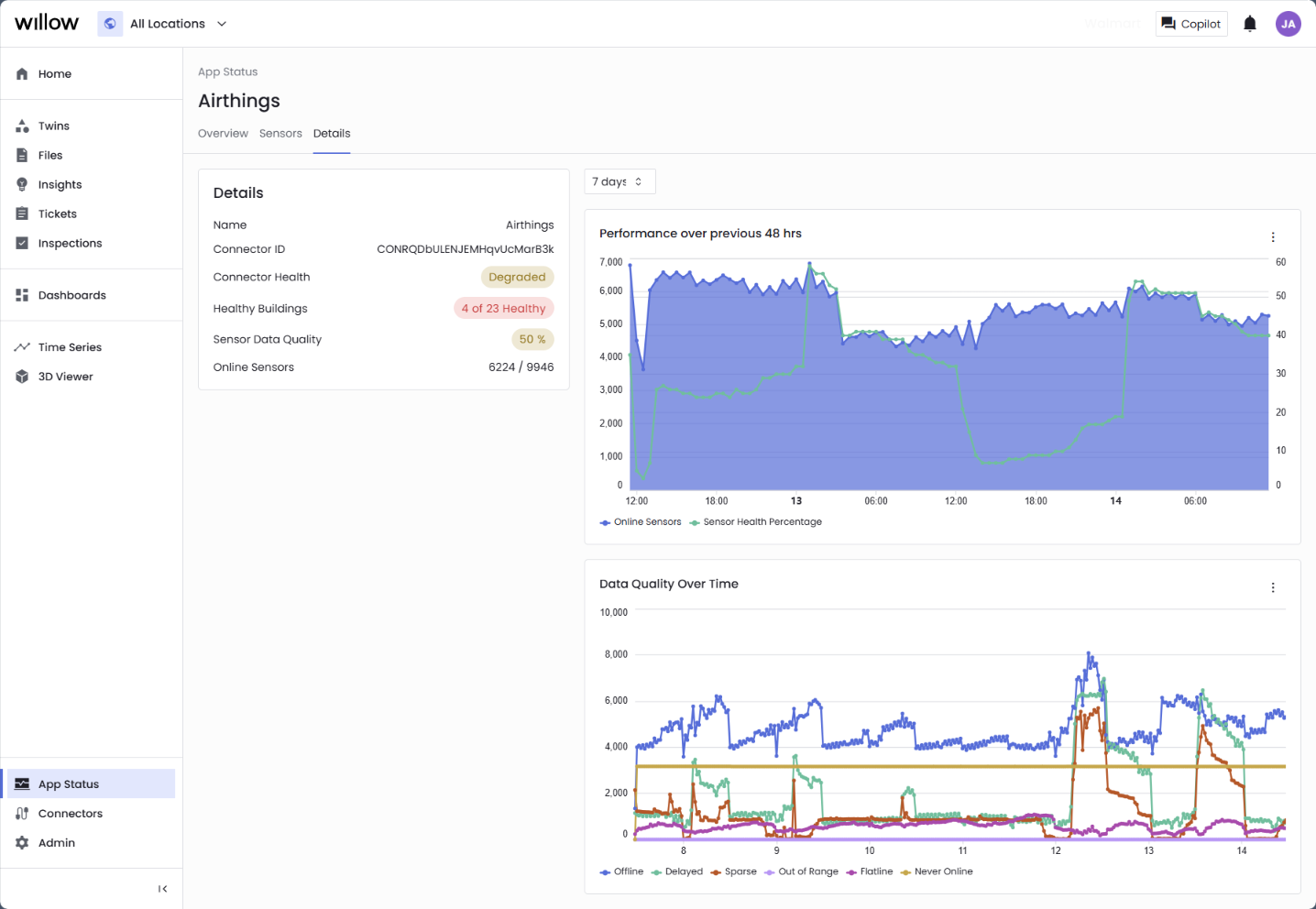
Task: Open Connectors in the sidebar
Action: 71,813
